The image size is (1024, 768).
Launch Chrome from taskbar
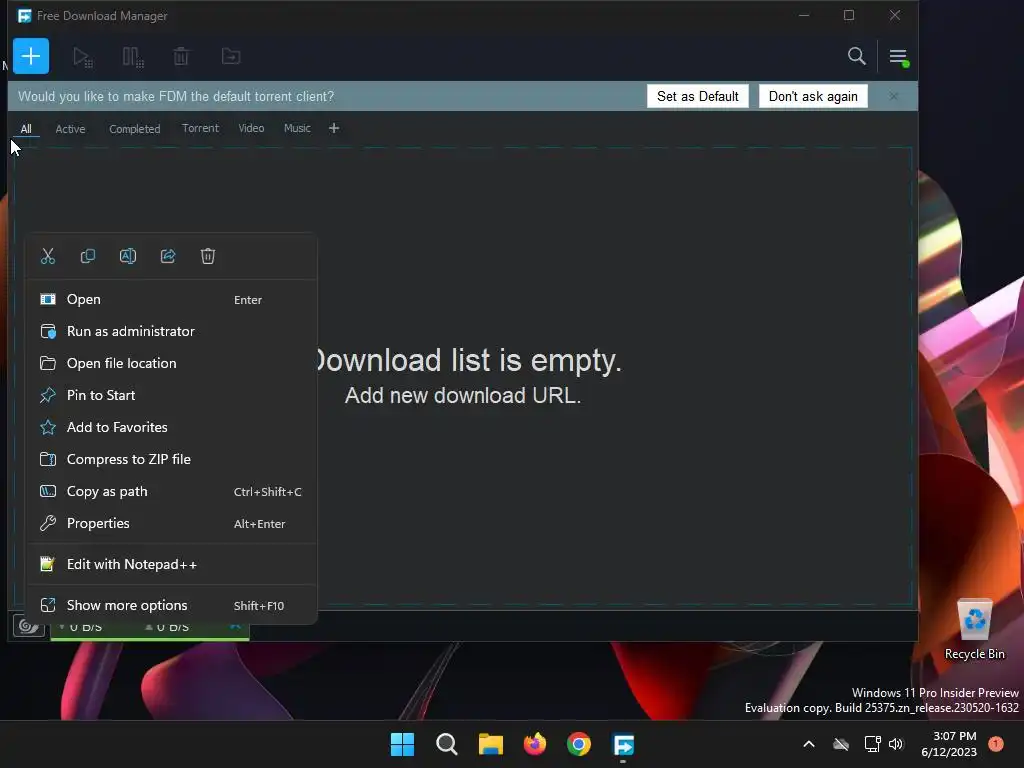click(x=579, y=744)
